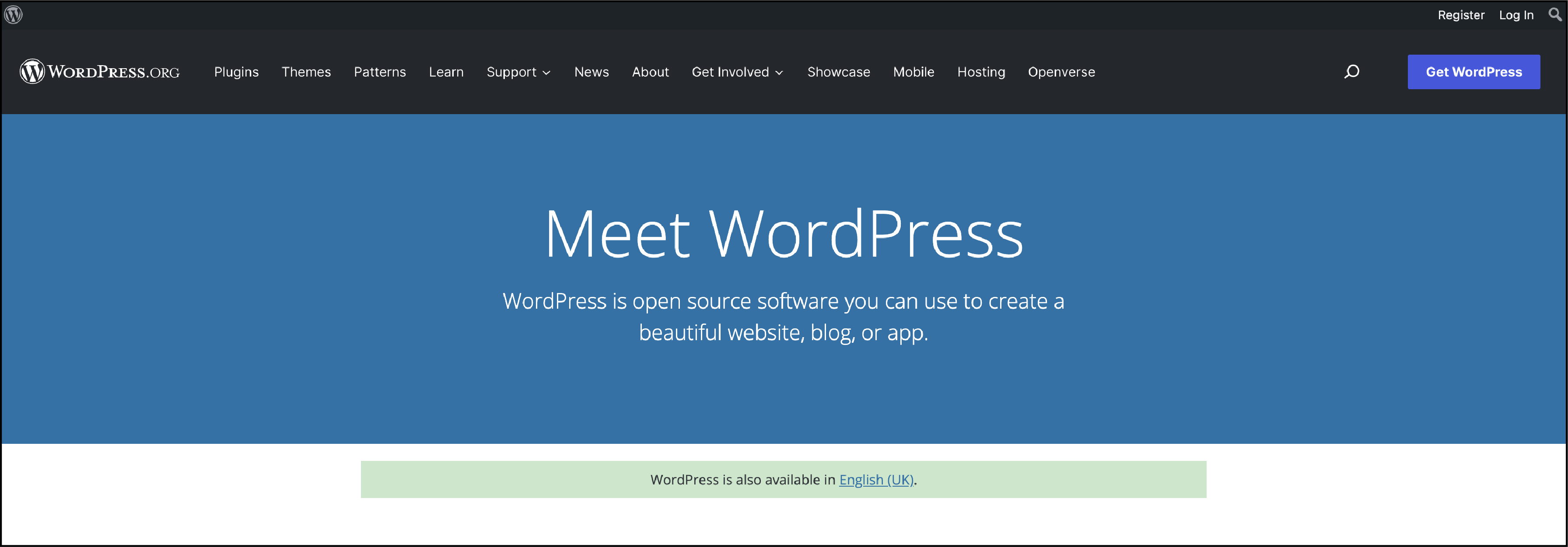Expand the Support menu chevron
Screen dimensions: 1568x547
(x=546, y=73)
